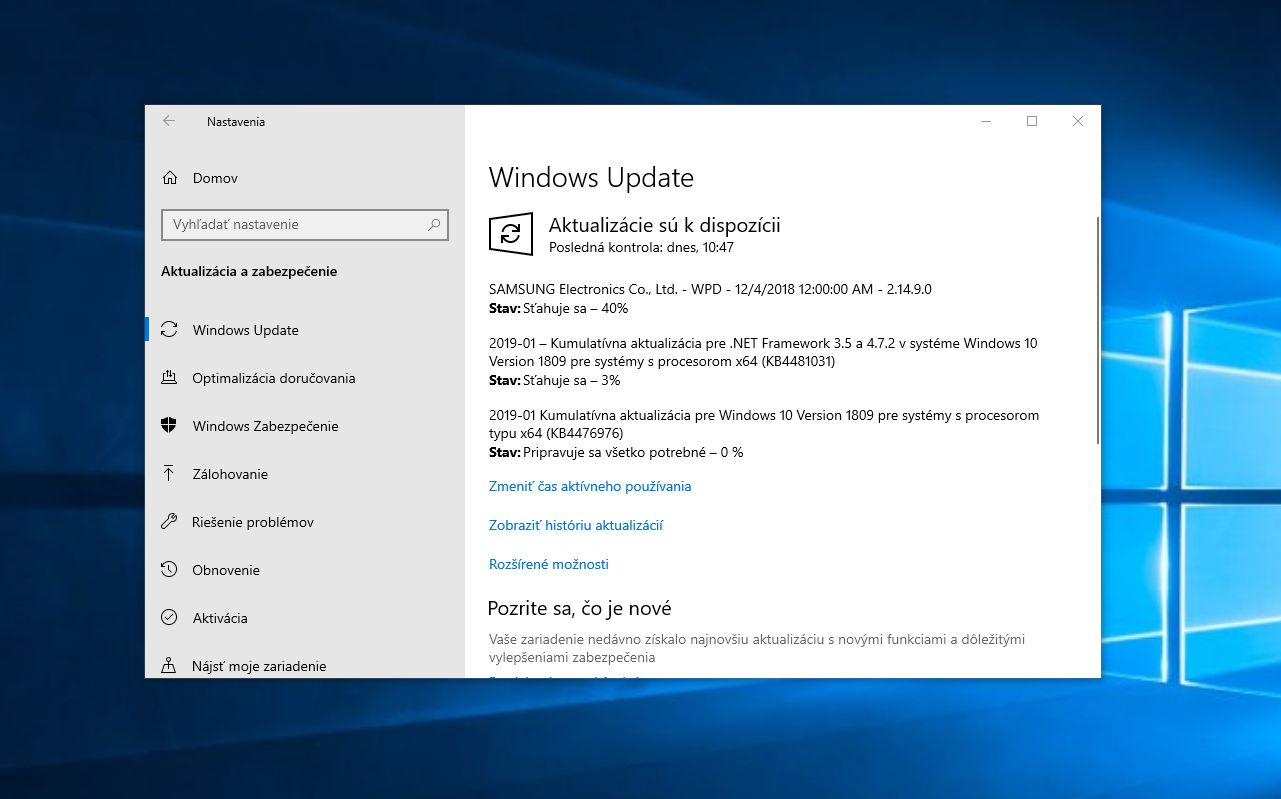Image resolution: width=1281 pixels, height=799 pixels.
Task: Click the Pozrite sa, čo je nové heading
Action: pos(579,608)
